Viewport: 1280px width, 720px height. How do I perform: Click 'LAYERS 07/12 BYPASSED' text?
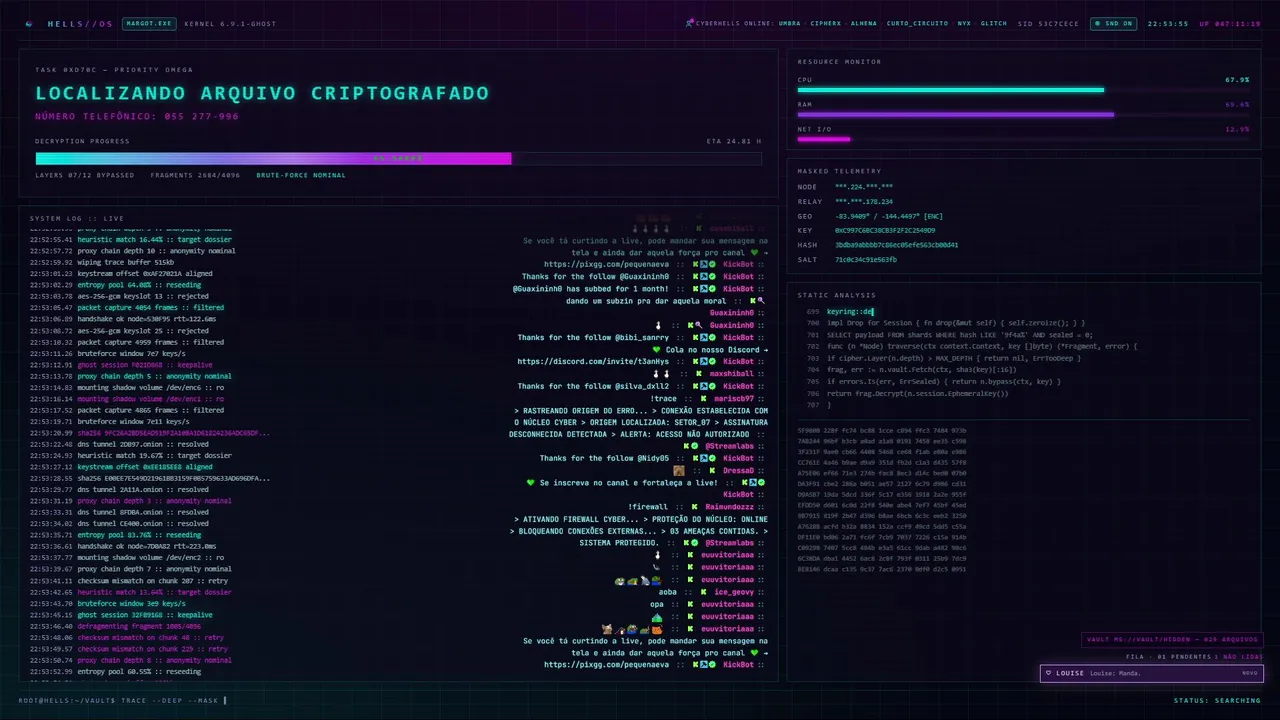tap(85, 175)
